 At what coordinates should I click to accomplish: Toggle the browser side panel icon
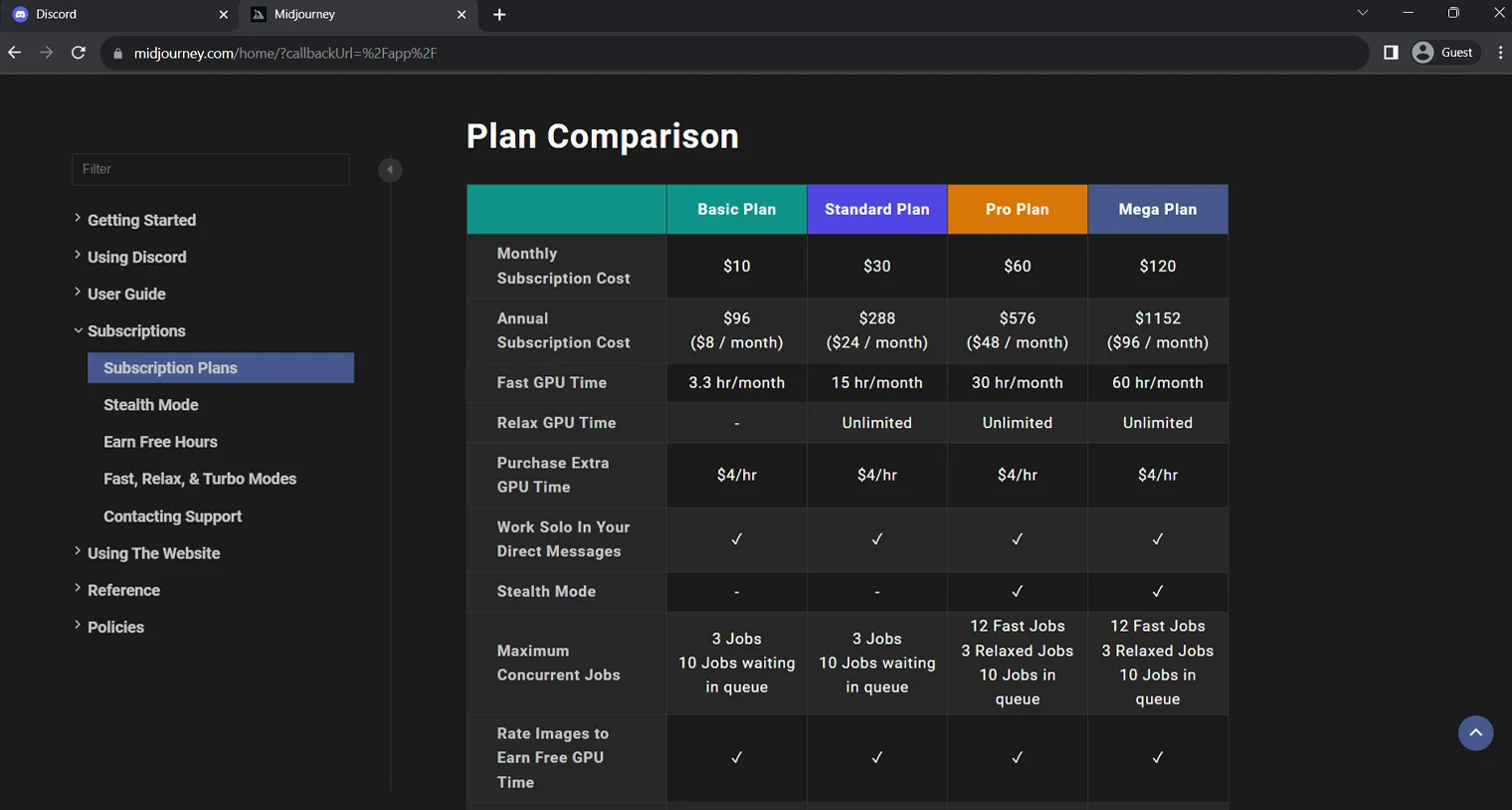pyautogui.click(x=1391, y=53)
